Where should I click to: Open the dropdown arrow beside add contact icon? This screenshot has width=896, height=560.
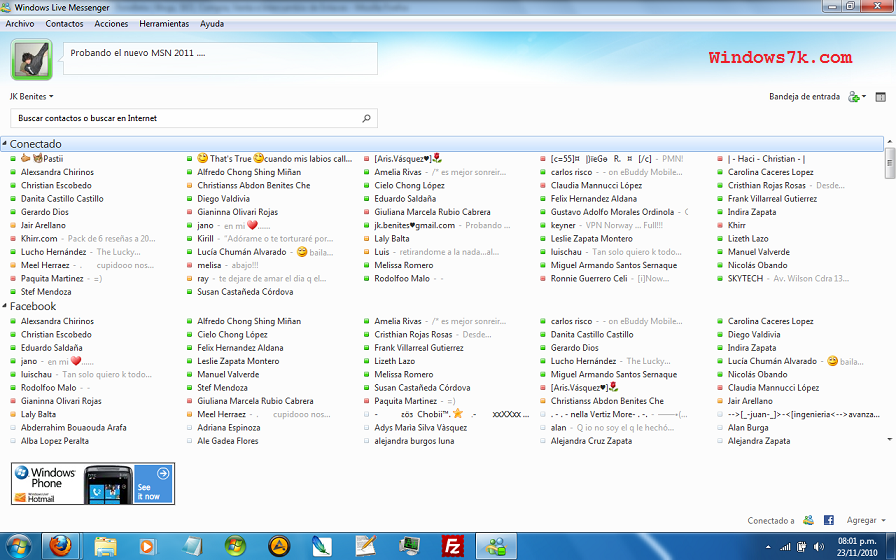tap(863, 97)
